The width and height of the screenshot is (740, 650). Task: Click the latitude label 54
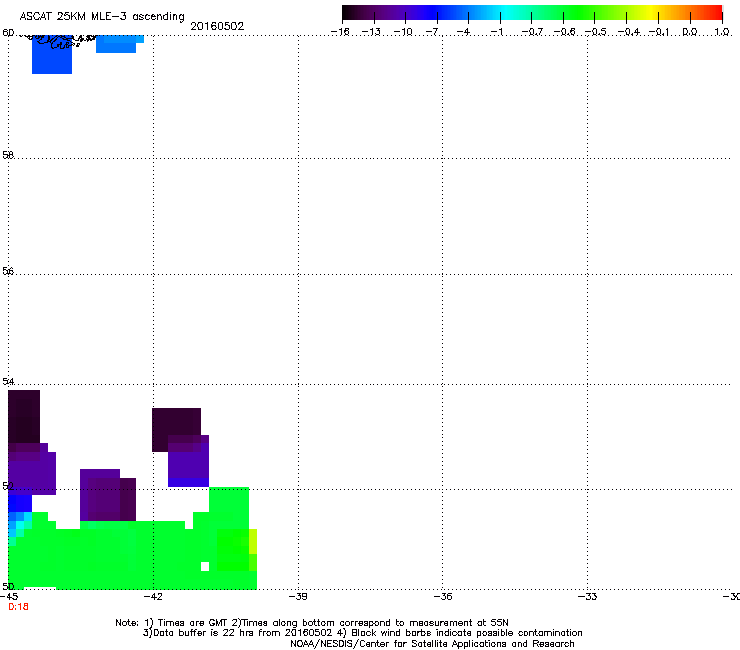pos(8,381)
